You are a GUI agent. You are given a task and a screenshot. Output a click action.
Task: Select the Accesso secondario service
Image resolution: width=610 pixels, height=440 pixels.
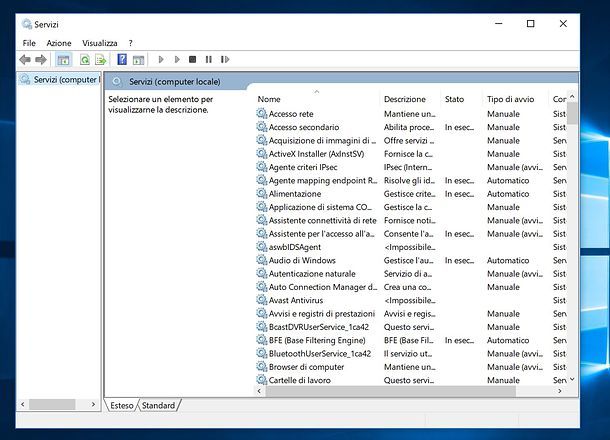click(x=304, y=127)
